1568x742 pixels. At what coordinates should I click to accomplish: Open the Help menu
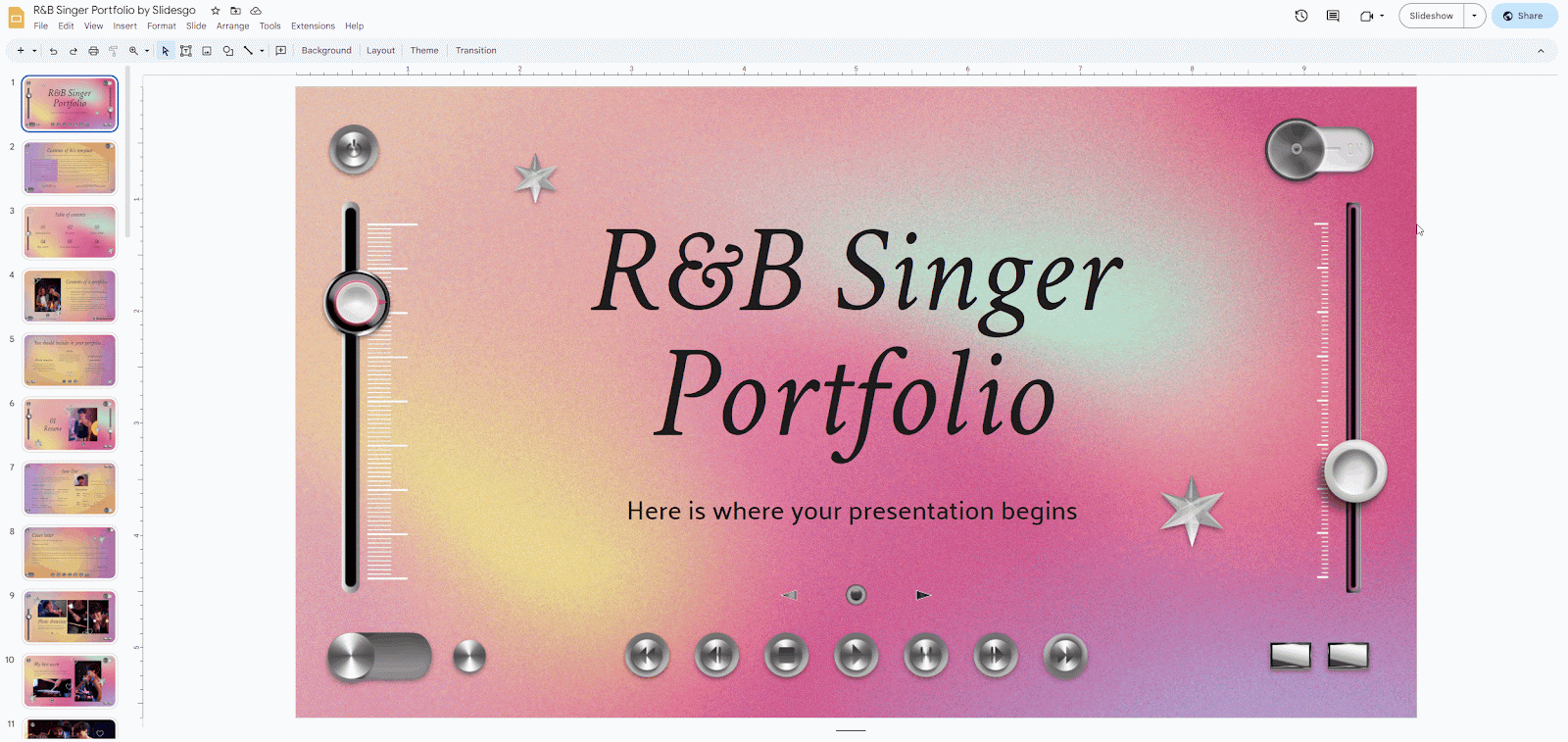(354, 26)
